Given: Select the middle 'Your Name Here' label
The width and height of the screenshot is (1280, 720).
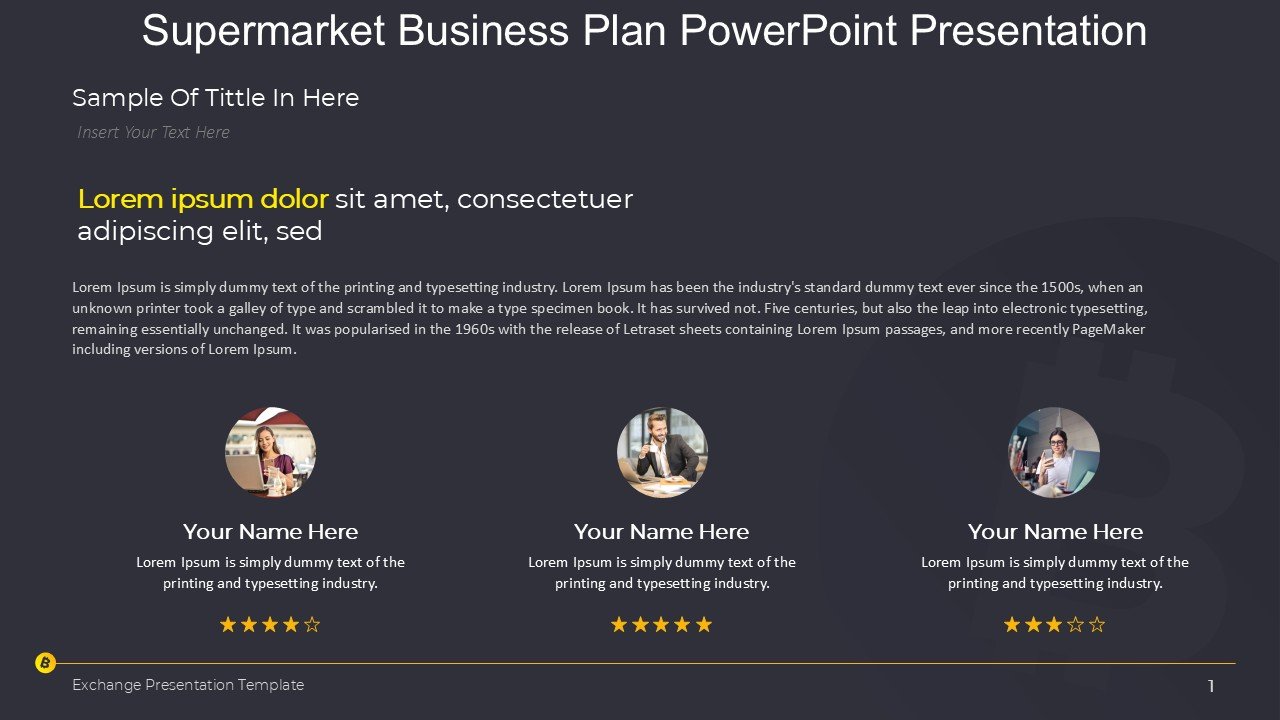Looking at the screenshot, I should click(662, 532).
